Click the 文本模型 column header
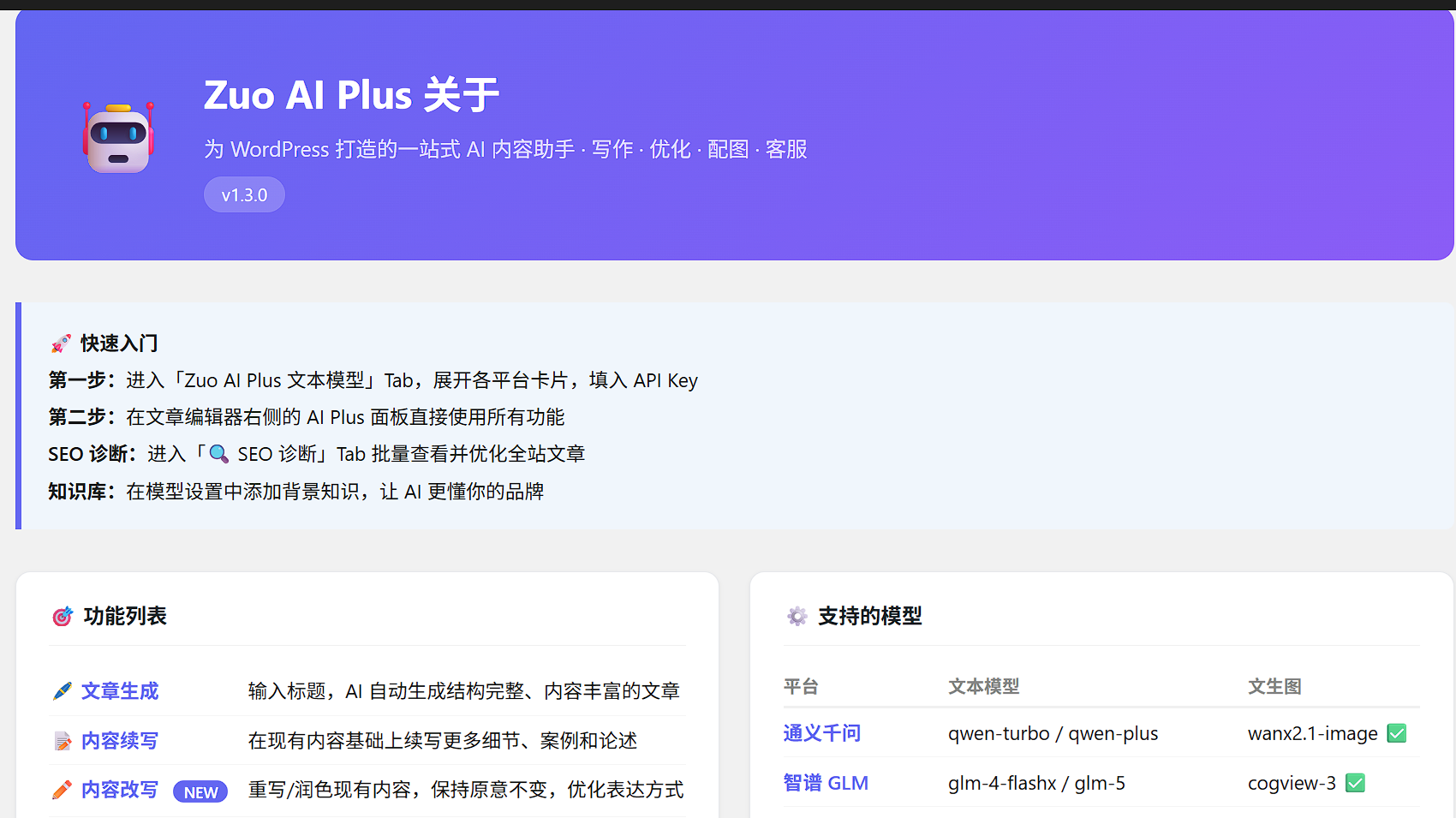This screenshot has width=1456, height=818. pos(984,687)
